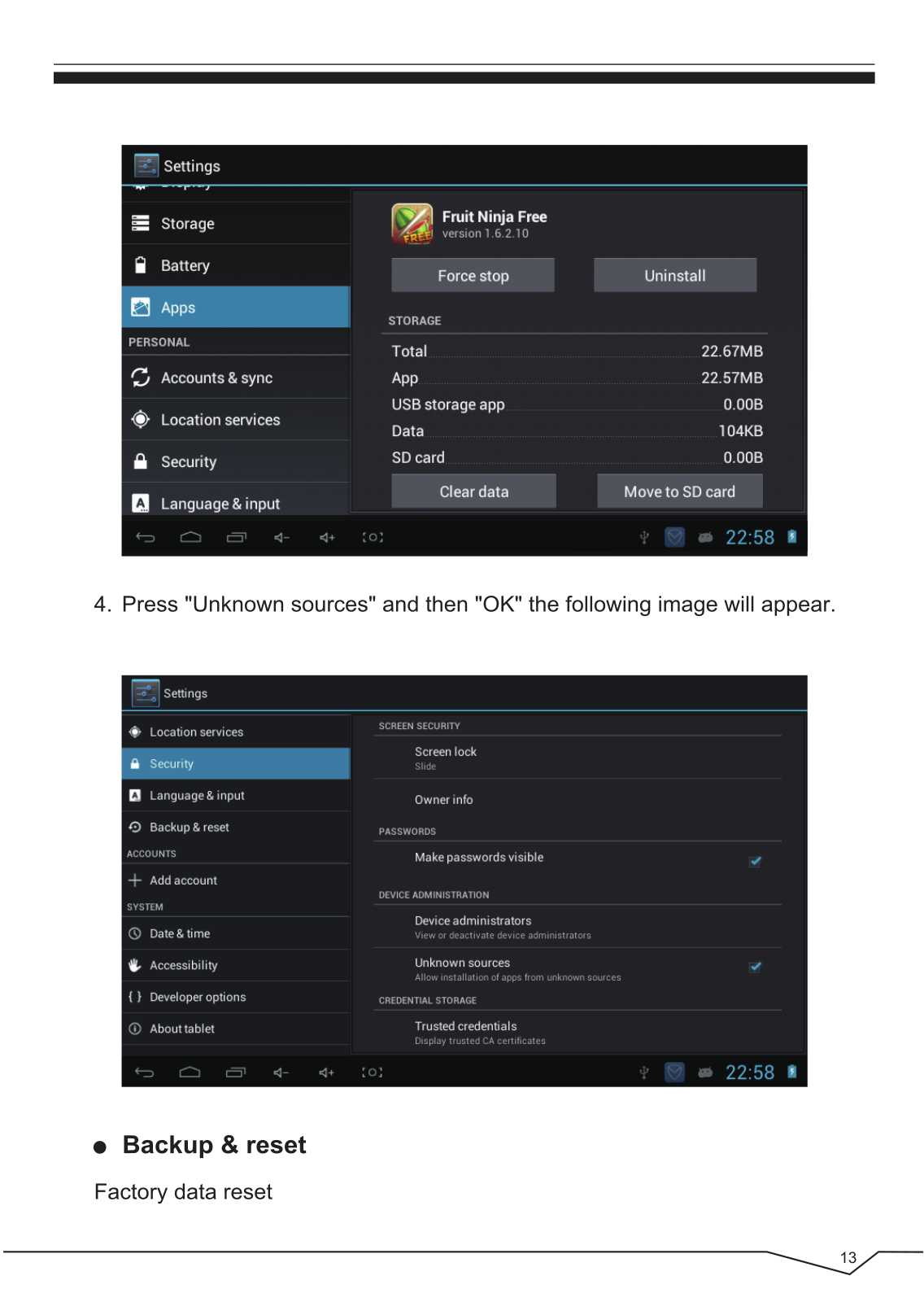Toggle Make passwords visible checkbox

(x=756, y=861)
